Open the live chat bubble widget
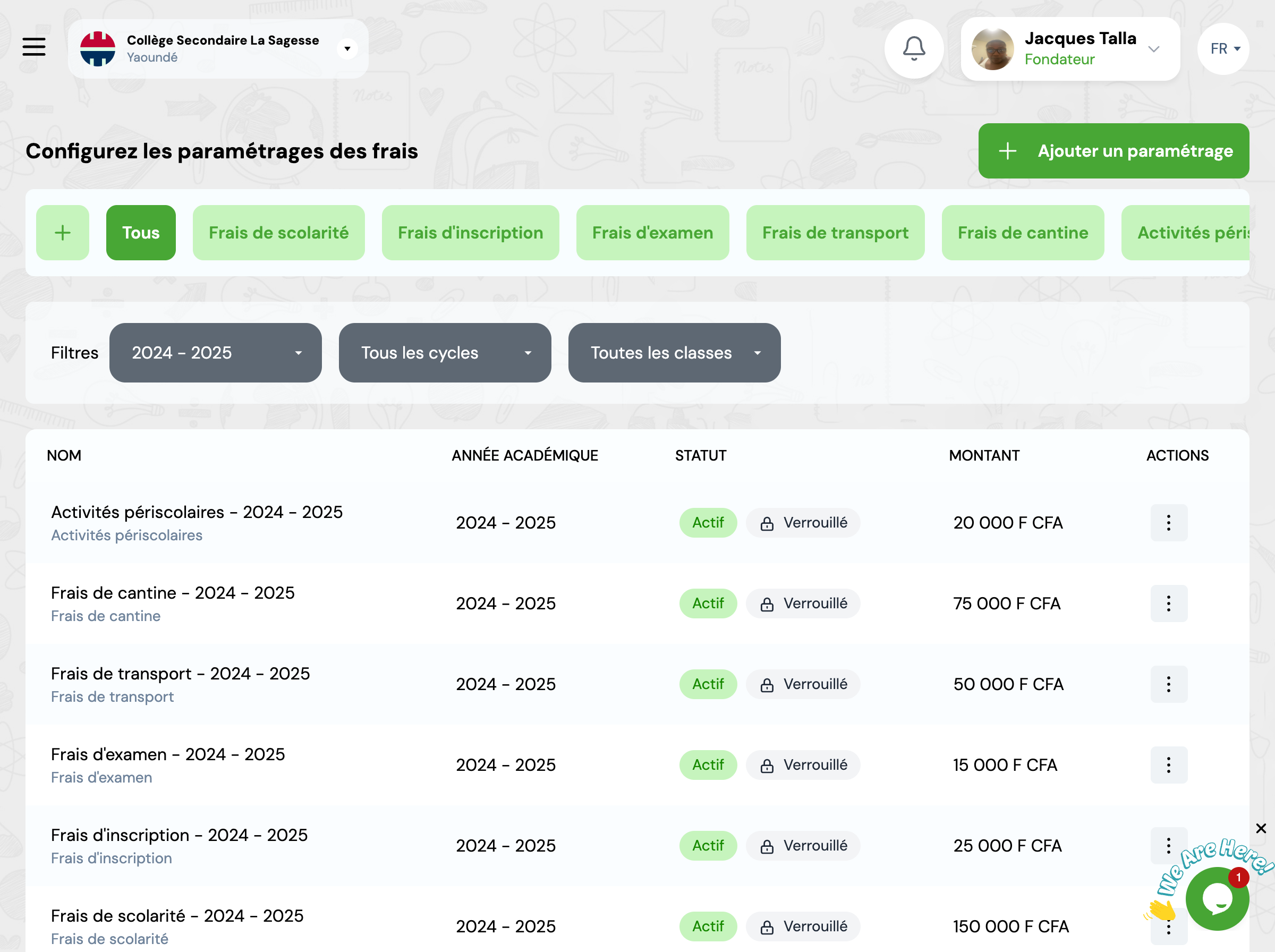The height and width of the screenshot is (952, 1275). click(1217, 898)
